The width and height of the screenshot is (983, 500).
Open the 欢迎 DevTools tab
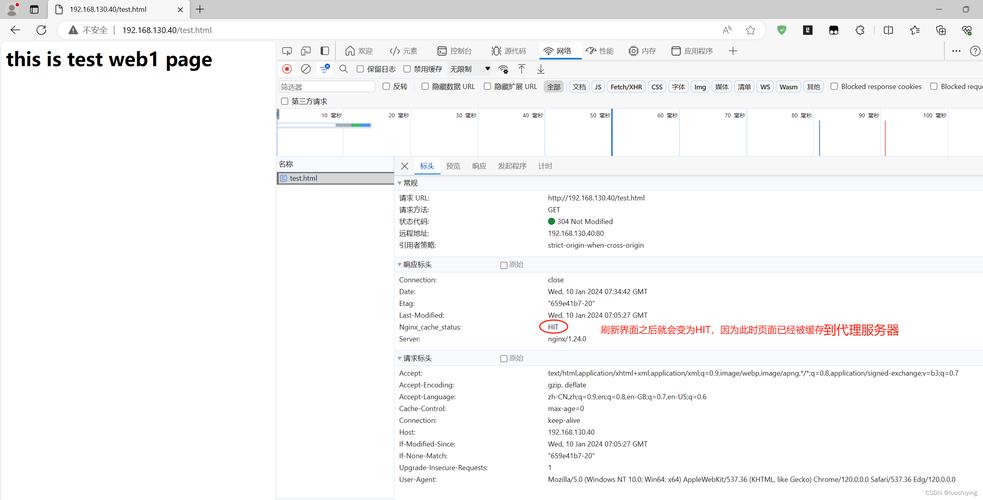coord(359,51)
